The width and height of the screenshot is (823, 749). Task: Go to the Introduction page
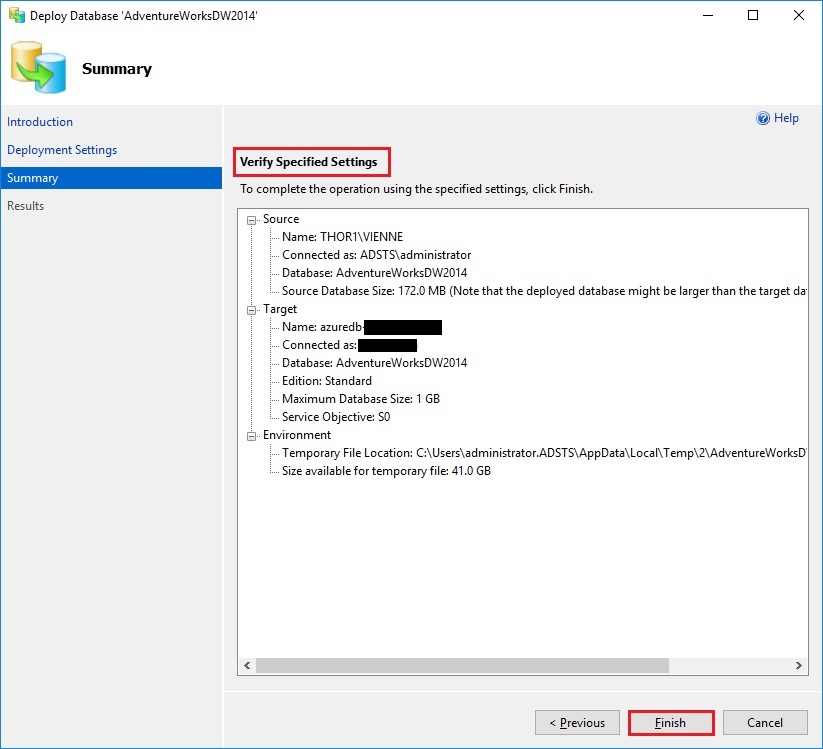[x=40, y=122]
